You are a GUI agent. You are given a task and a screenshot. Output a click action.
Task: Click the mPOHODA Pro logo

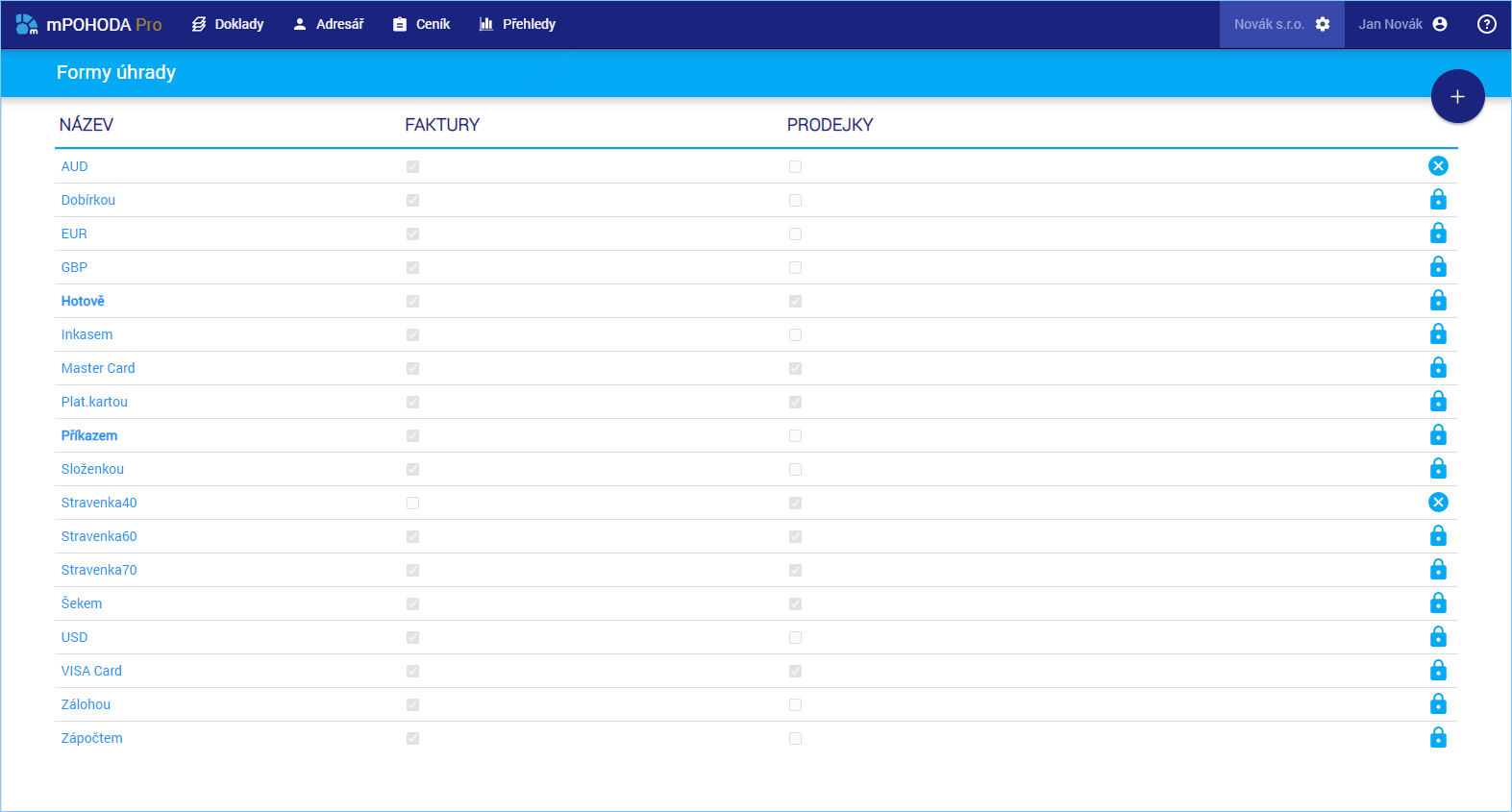[88, 24]
